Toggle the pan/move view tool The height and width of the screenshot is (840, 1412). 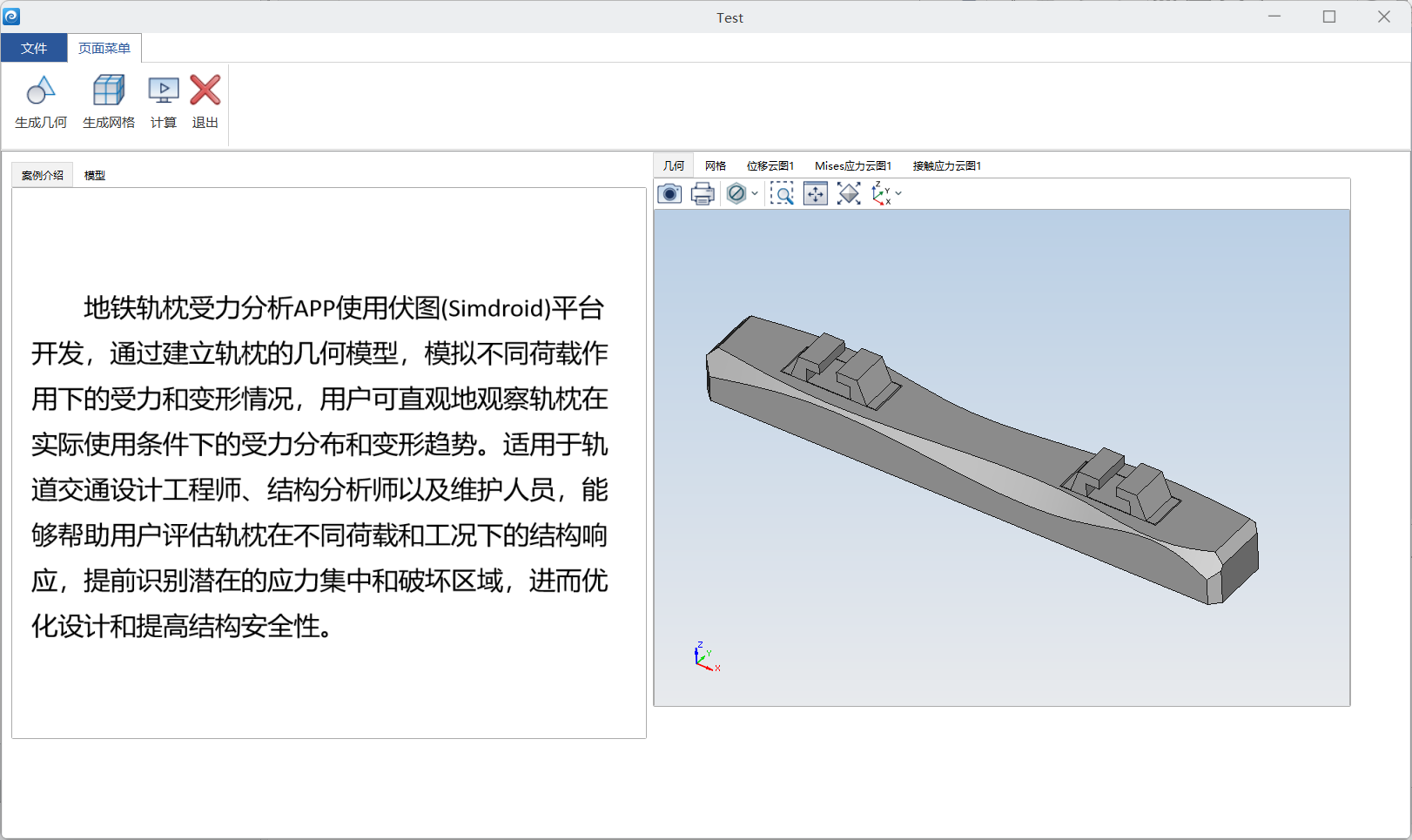816,193
